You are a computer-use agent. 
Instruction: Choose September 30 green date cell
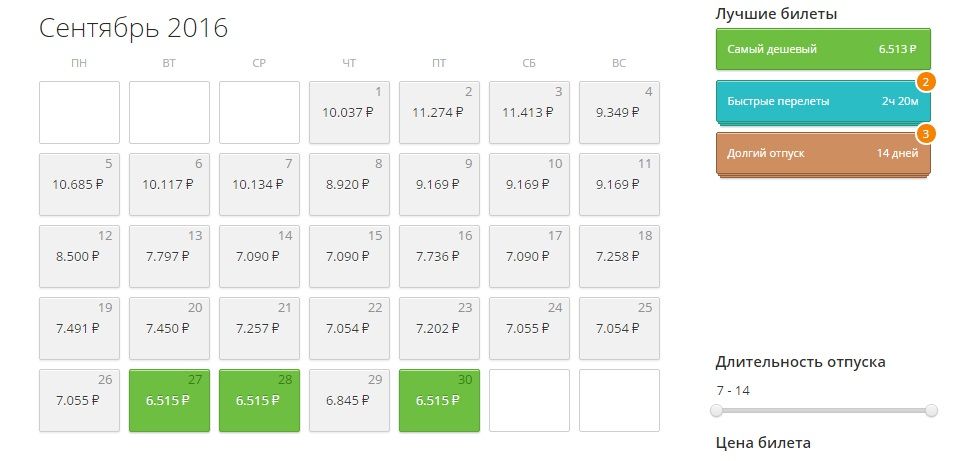[439, 400]
